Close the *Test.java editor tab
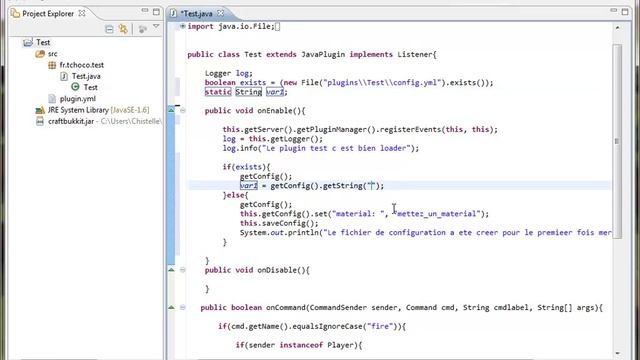Viewport: 640px width, 360px height. pyautogui.click(x=221, y=13)
